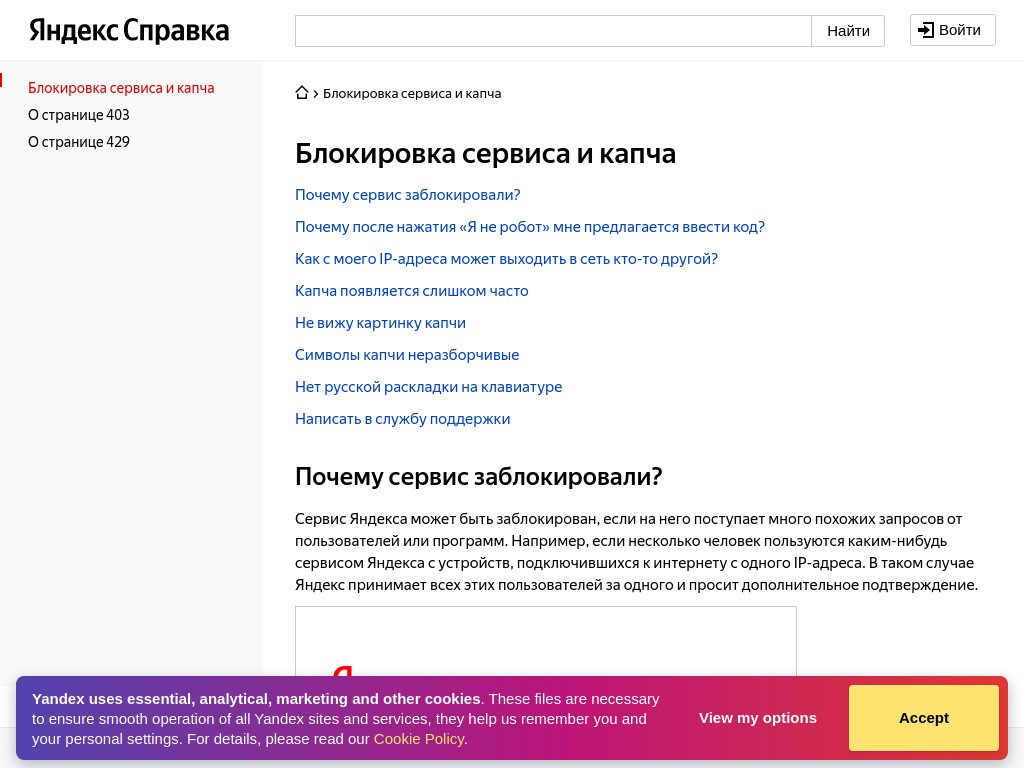This screenshot has width=1024, height=768.
Task: Open sidebar item О странице 429
Action: point(78,142)
